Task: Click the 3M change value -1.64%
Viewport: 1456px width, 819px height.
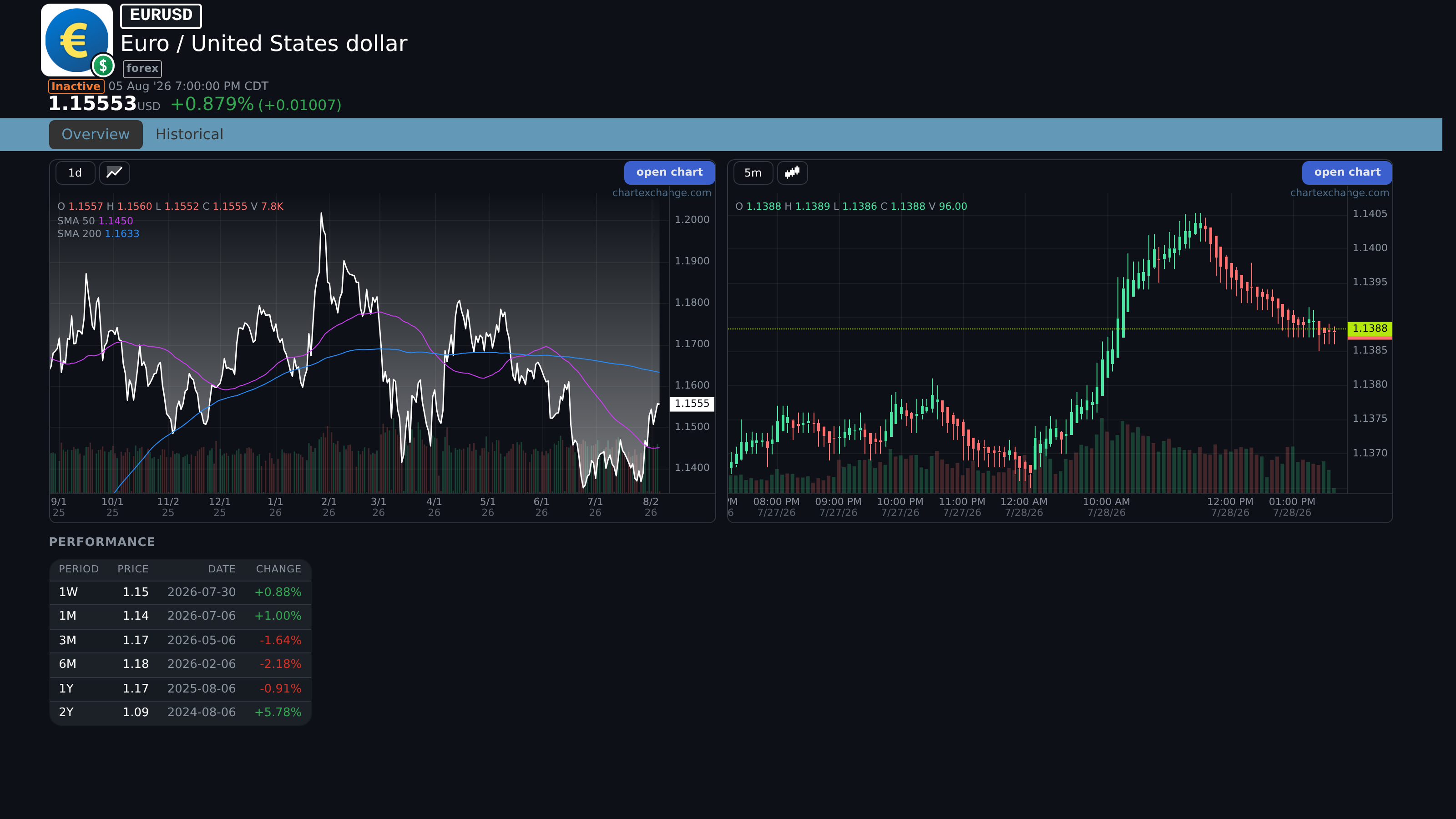Action: pos(280,640)
